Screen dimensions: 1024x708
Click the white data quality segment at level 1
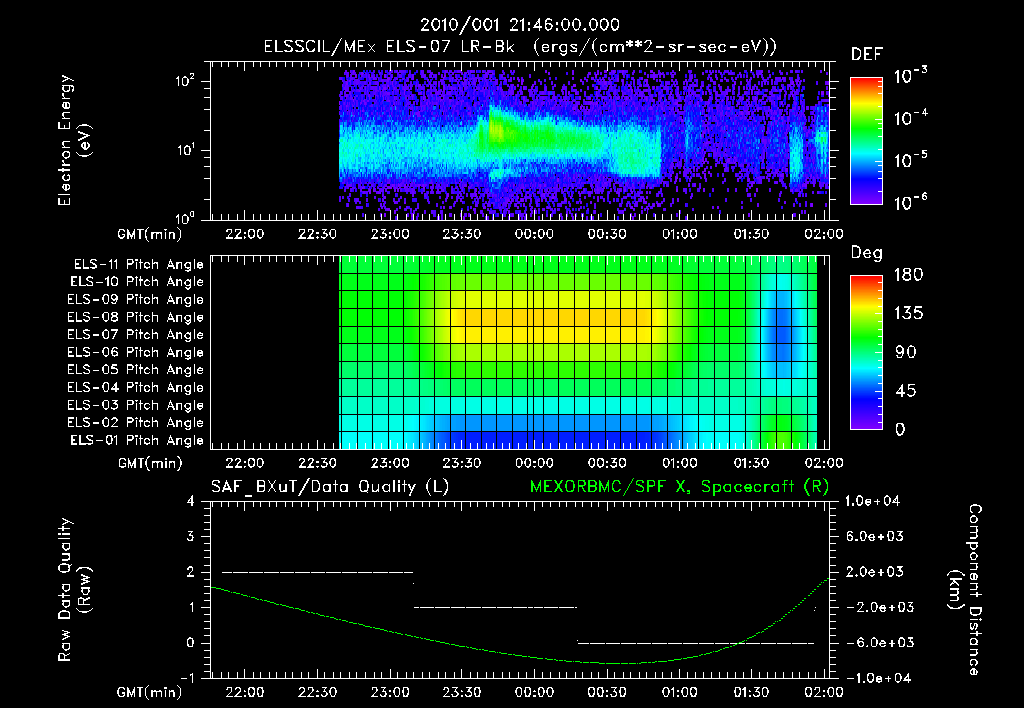pos(496,607)
